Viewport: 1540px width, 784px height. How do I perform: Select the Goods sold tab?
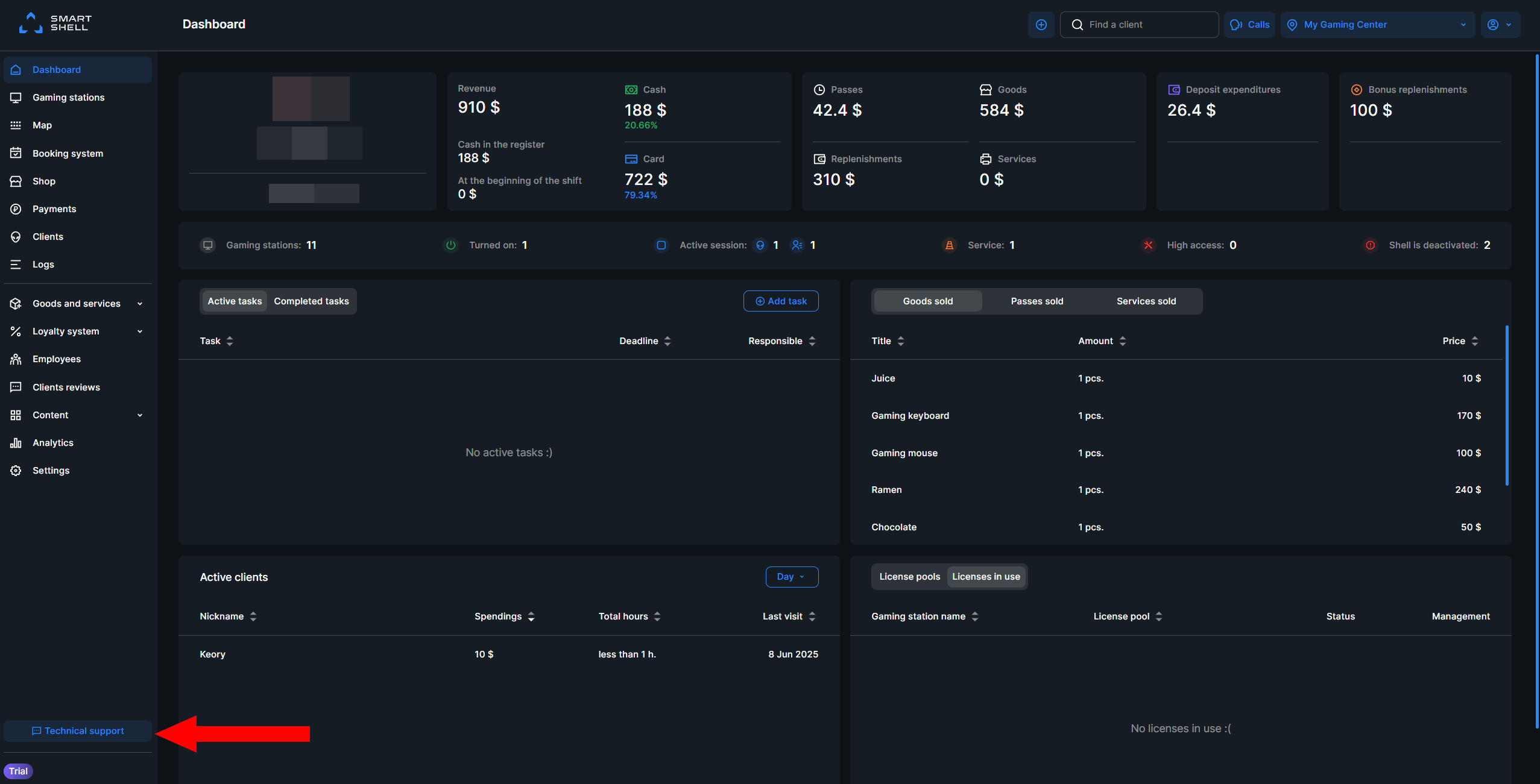point(927,301)
